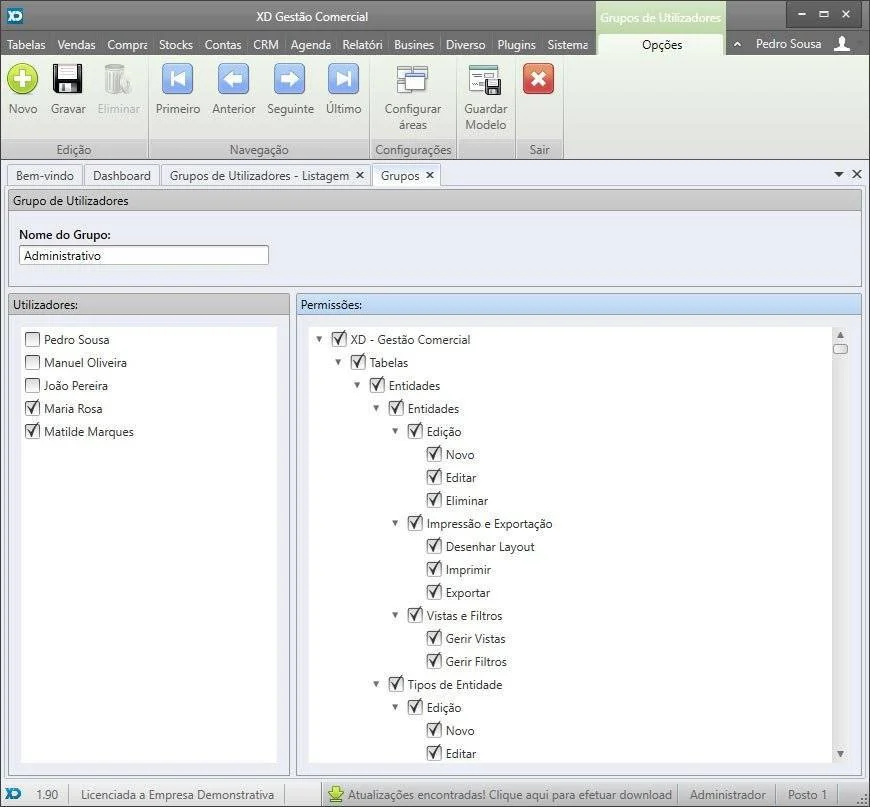Viewport: 870px width, 807px height.
Task: Collapse the Tabelas tree node
Action: coord(338,362)
